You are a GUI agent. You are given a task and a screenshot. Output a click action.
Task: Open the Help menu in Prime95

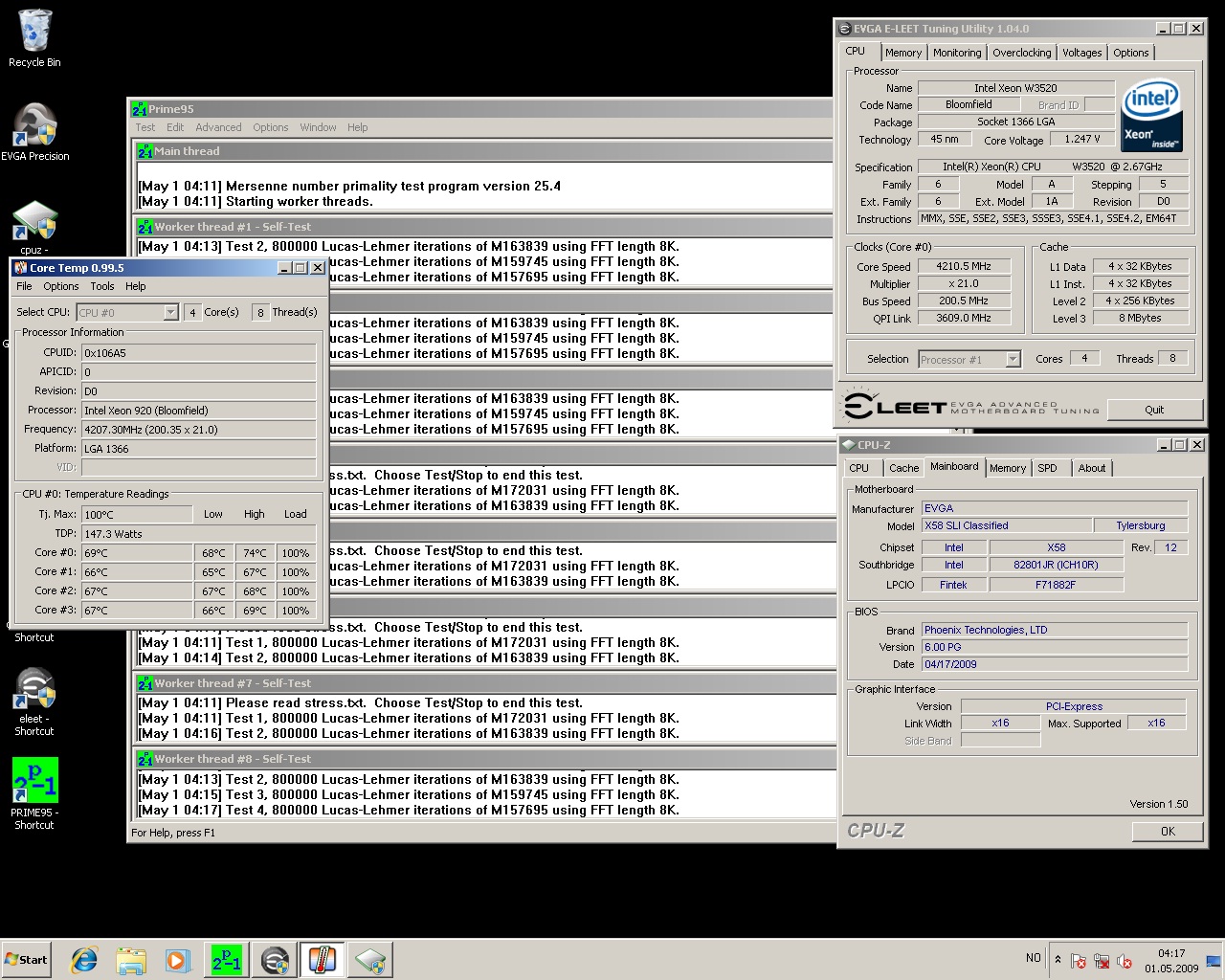coord(358,127)
